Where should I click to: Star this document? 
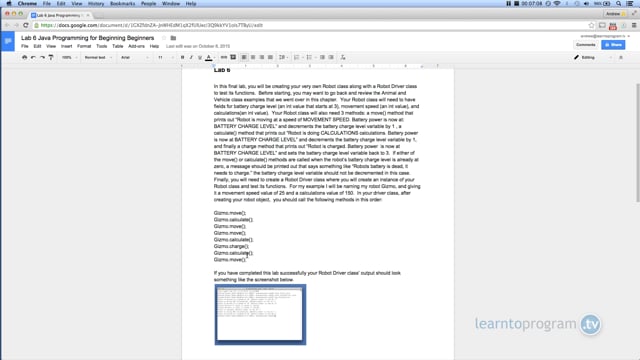tap(164, 38)
